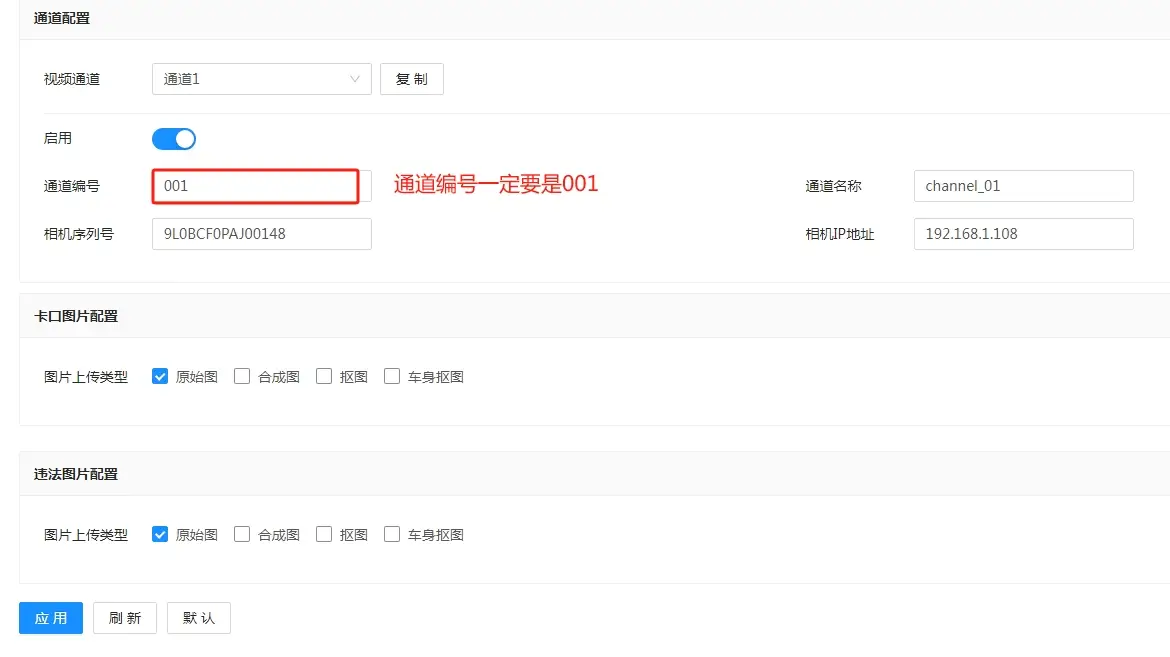Open the 视频通道 dropdown showing 通道1
This screenshot has height=657, width=1170.
tap(250, 79)
